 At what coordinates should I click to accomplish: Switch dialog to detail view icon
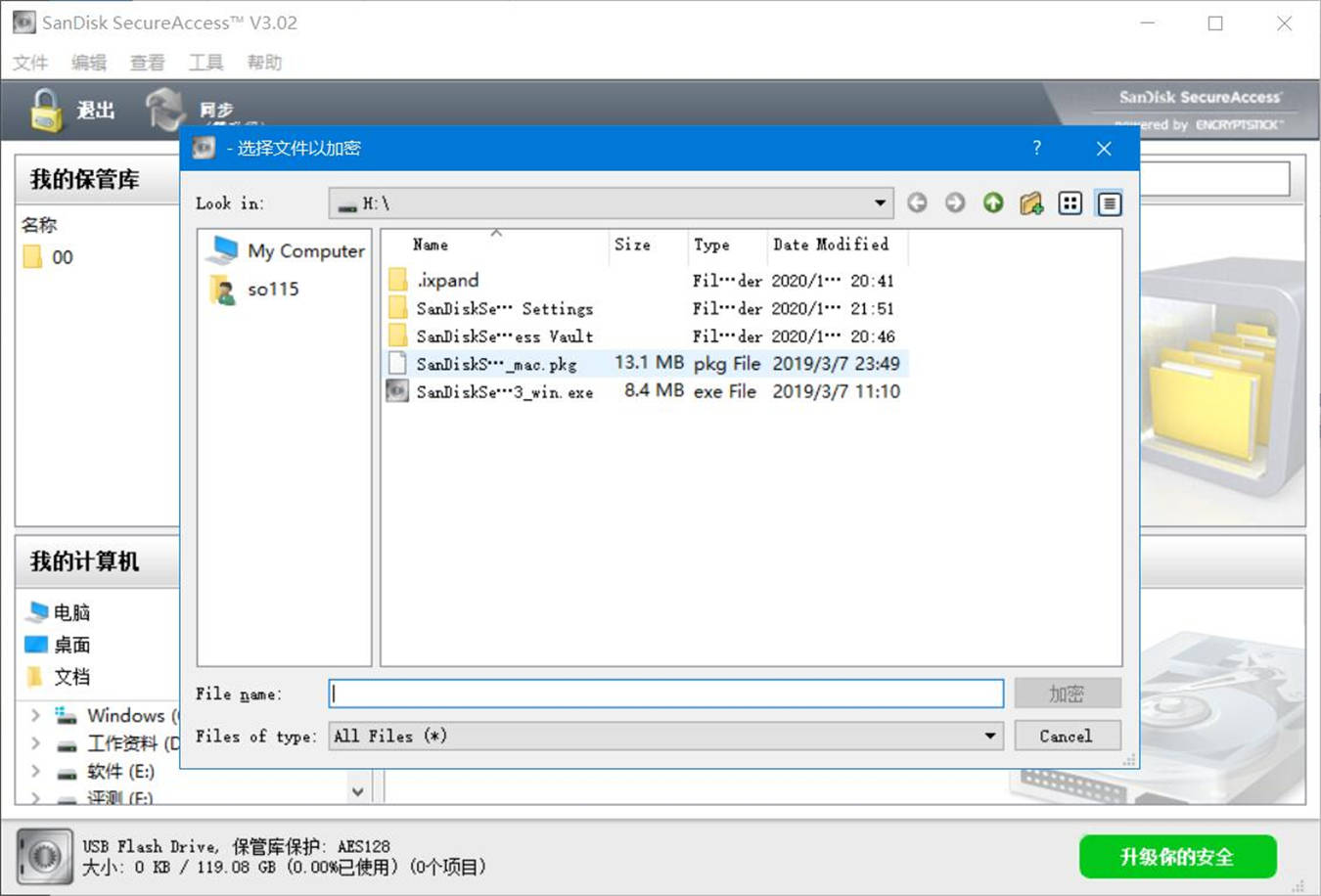click(1109, 202)
